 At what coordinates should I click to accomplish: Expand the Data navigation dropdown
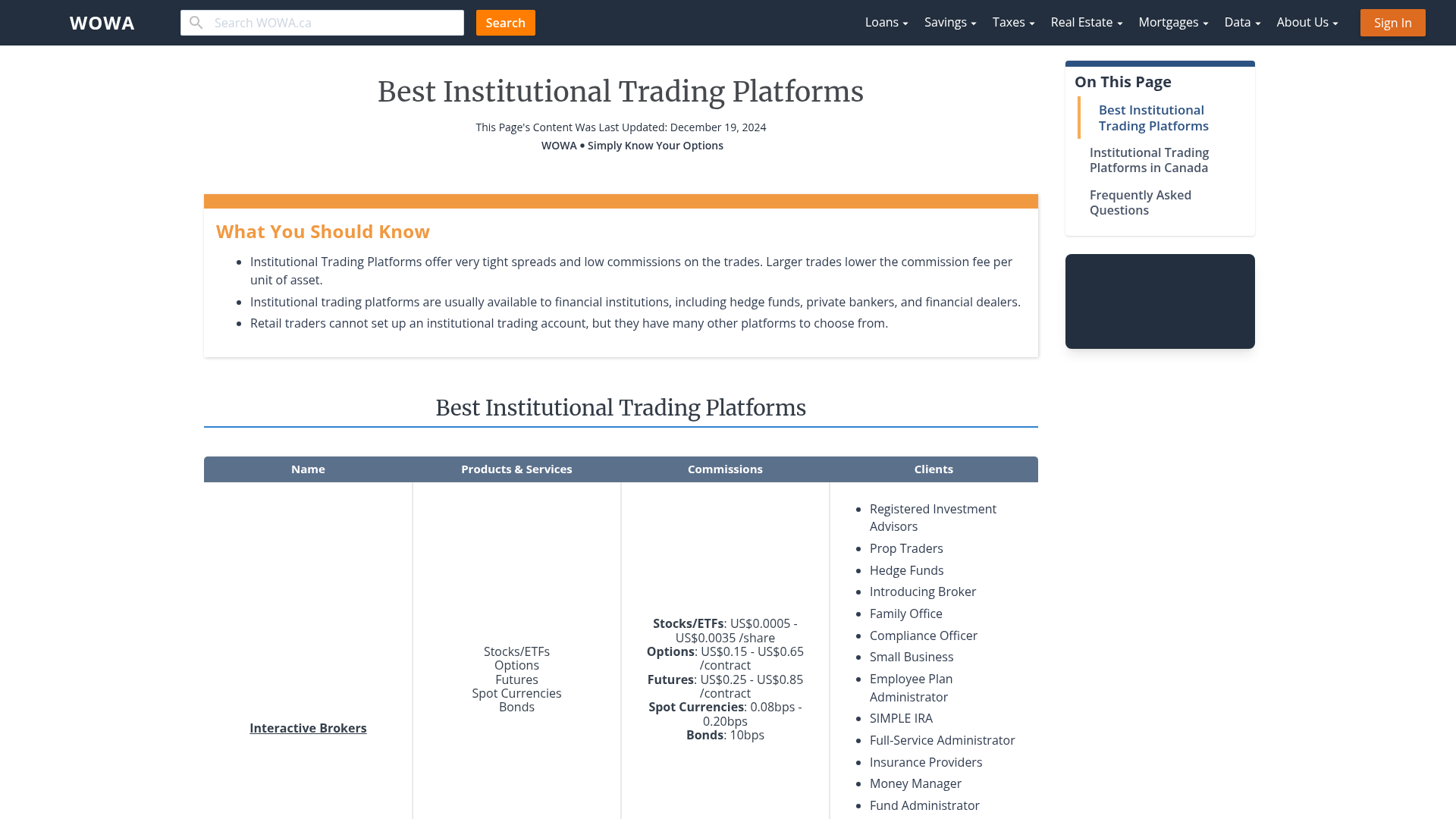tap(1241, 22)
